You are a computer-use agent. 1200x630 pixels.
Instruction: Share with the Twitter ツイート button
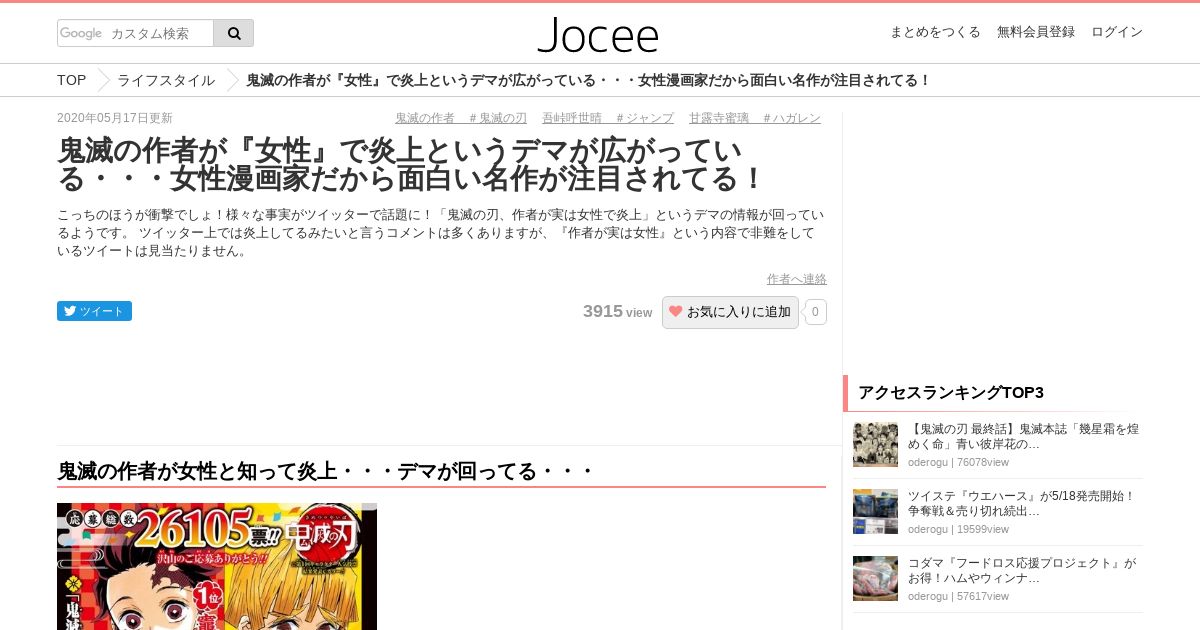point(94,311)
